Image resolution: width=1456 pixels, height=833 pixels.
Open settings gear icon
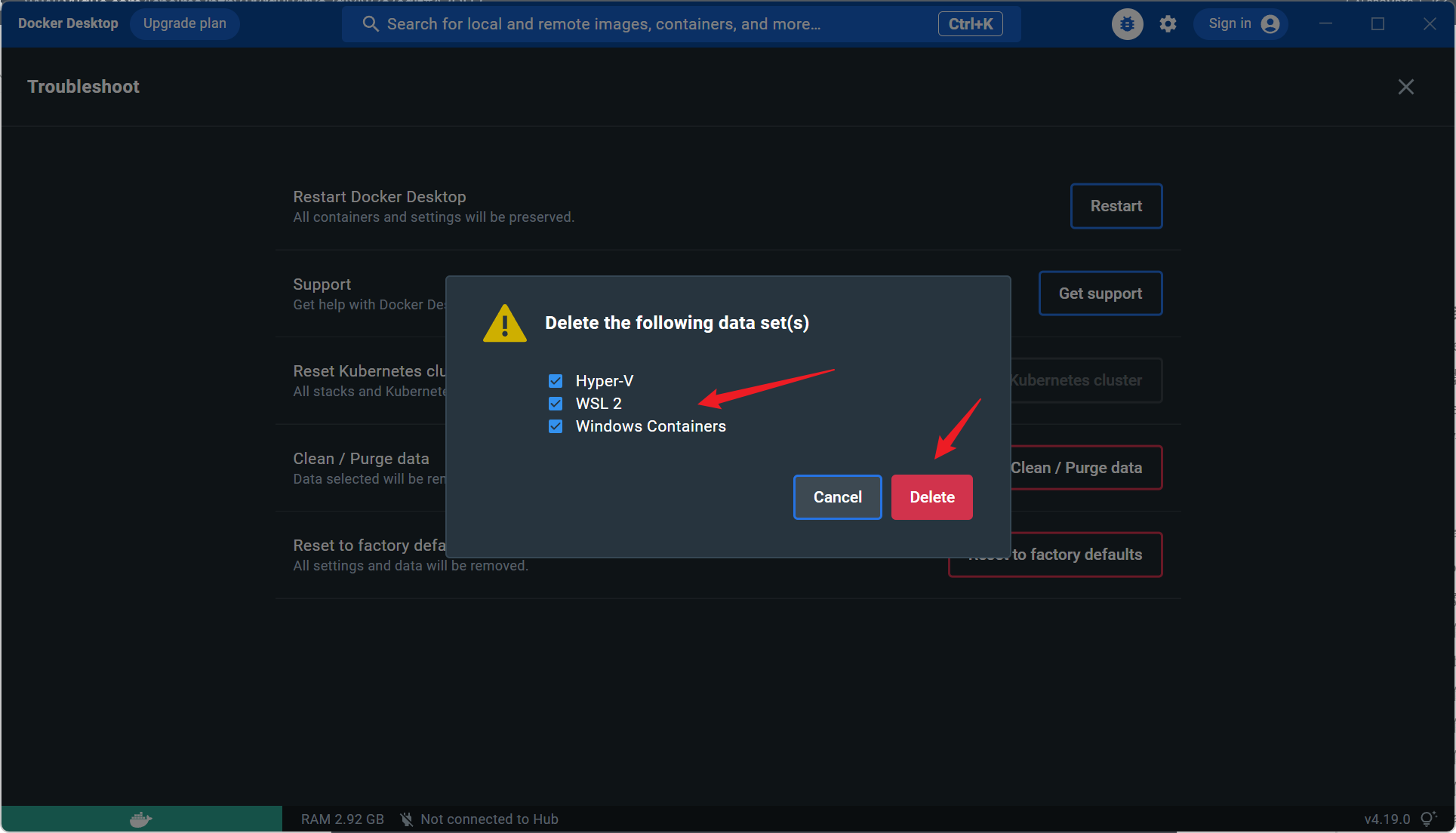click(x=1168, y=24)
